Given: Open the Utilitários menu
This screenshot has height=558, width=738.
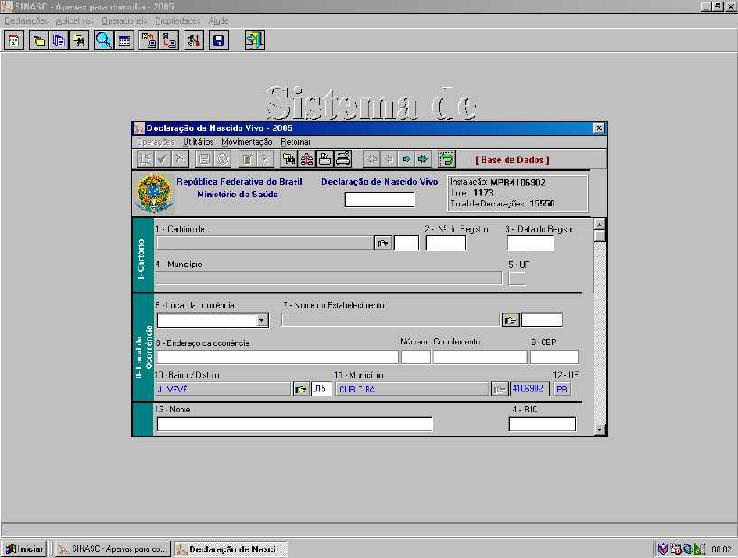Looking at the screenshot, I should 198,142.
